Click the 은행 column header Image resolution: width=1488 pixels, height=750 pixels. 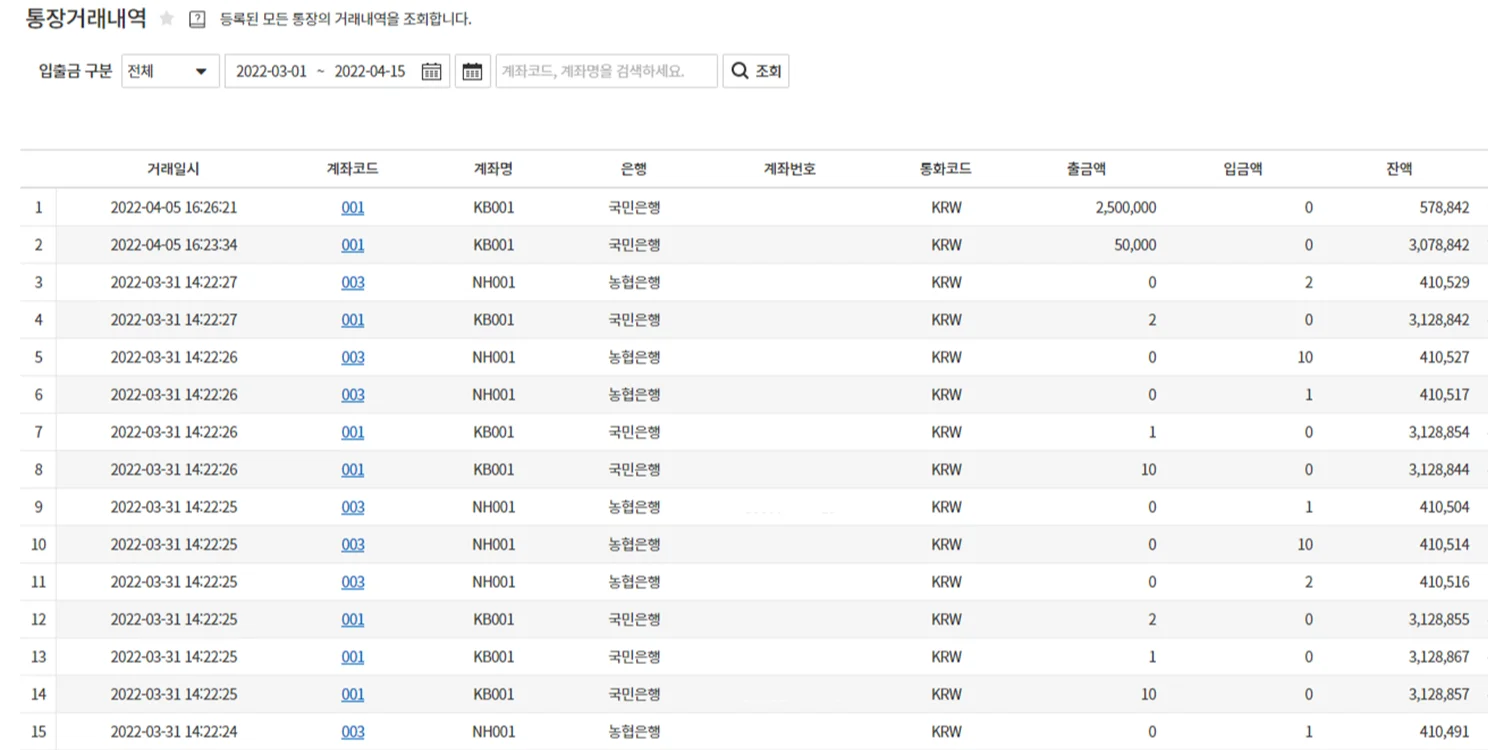pos(634,169)
